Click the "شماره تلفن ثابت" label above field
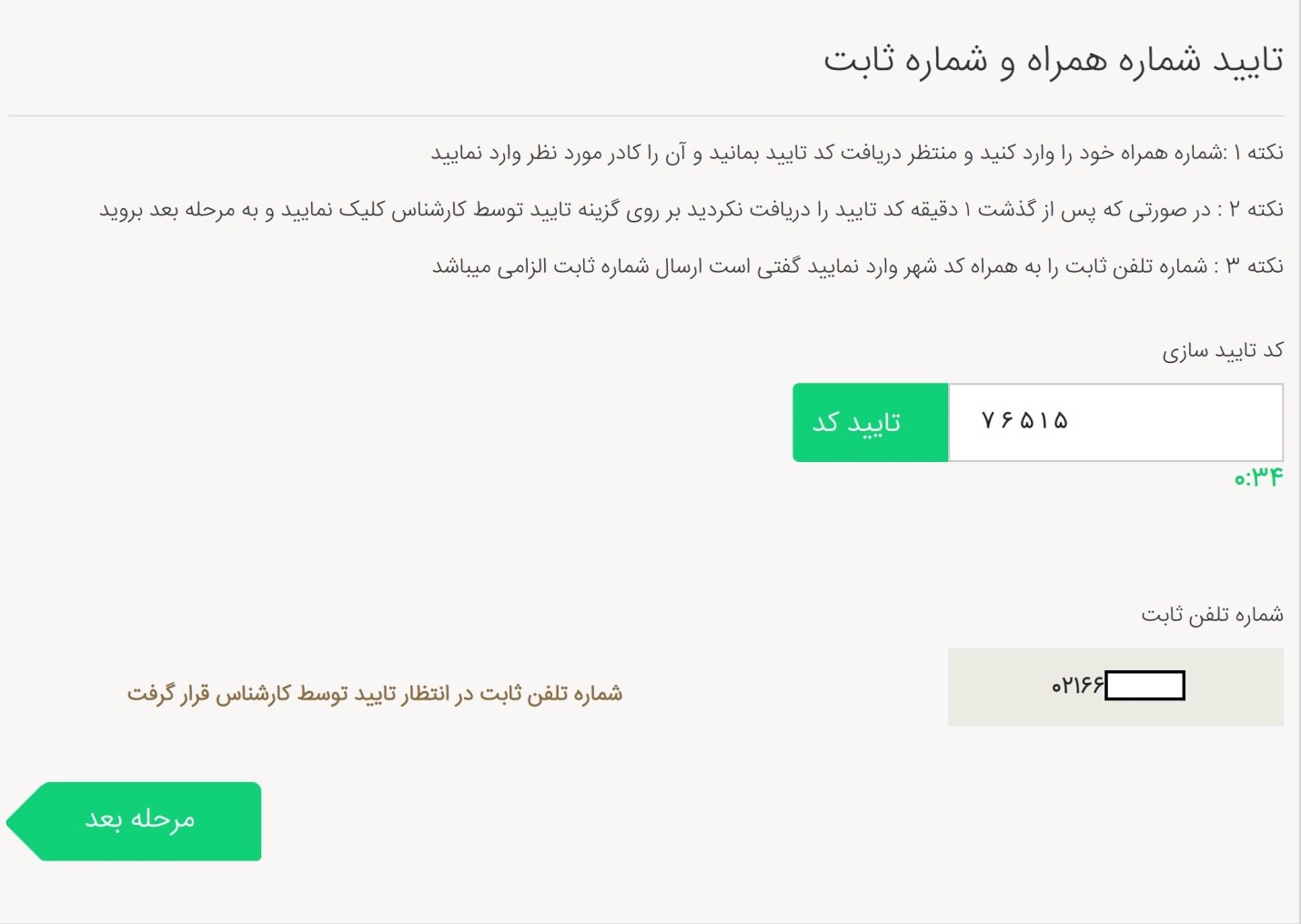Image resolution: width=1301 pixels, height=924 pixels. click(x=1212, y=615)
